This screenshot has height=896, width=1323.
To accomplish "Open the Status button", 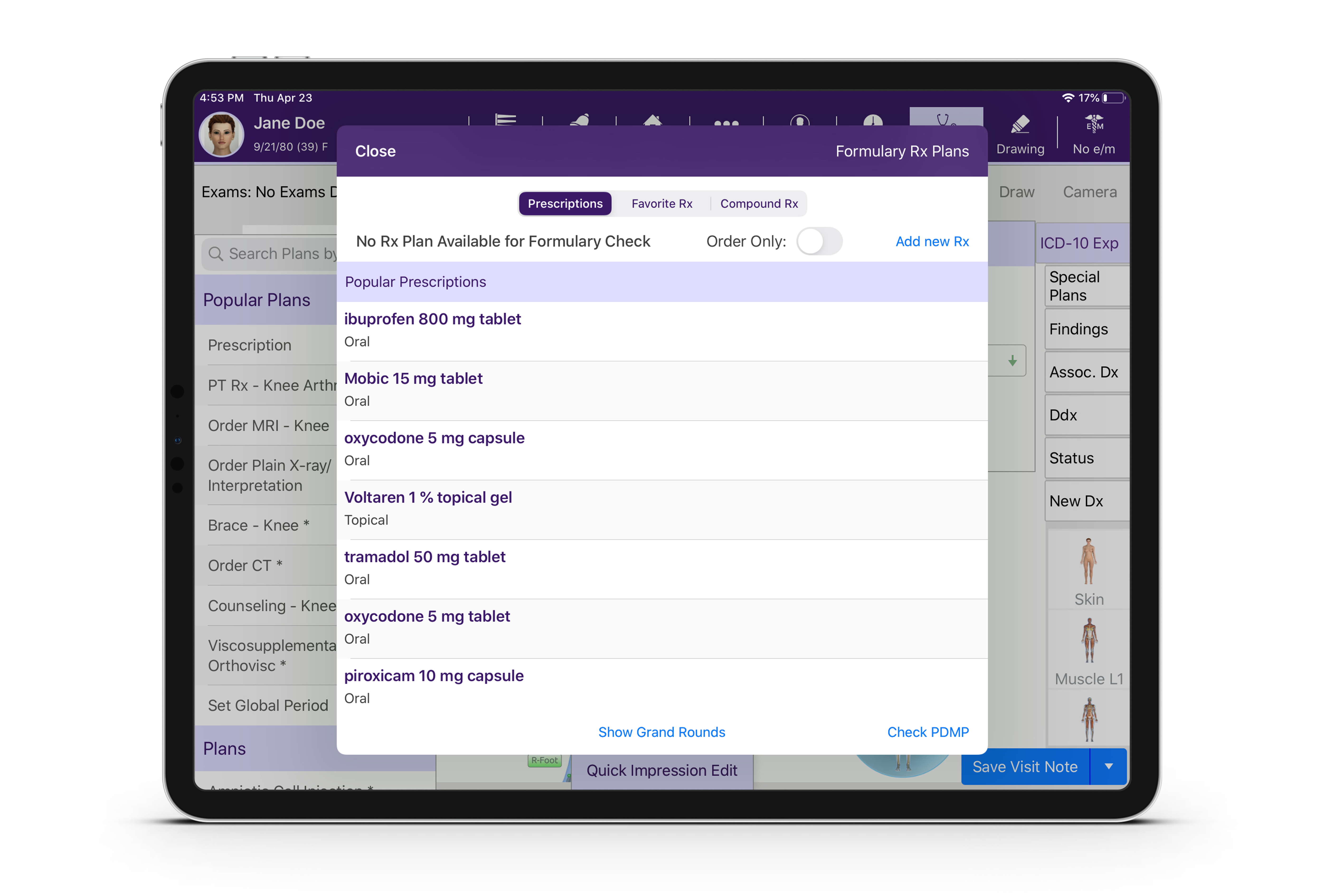I will 1087,458.
